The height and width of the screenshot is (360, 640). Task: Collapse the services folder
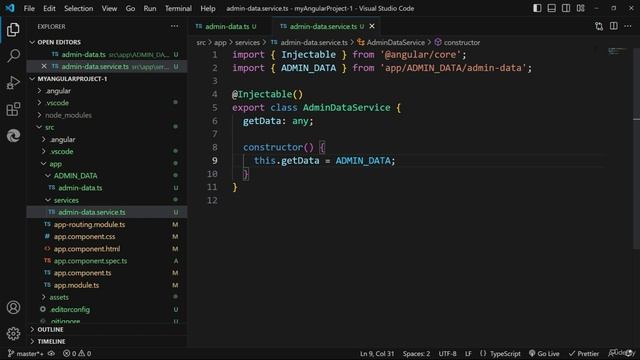[x=107, y=200]
